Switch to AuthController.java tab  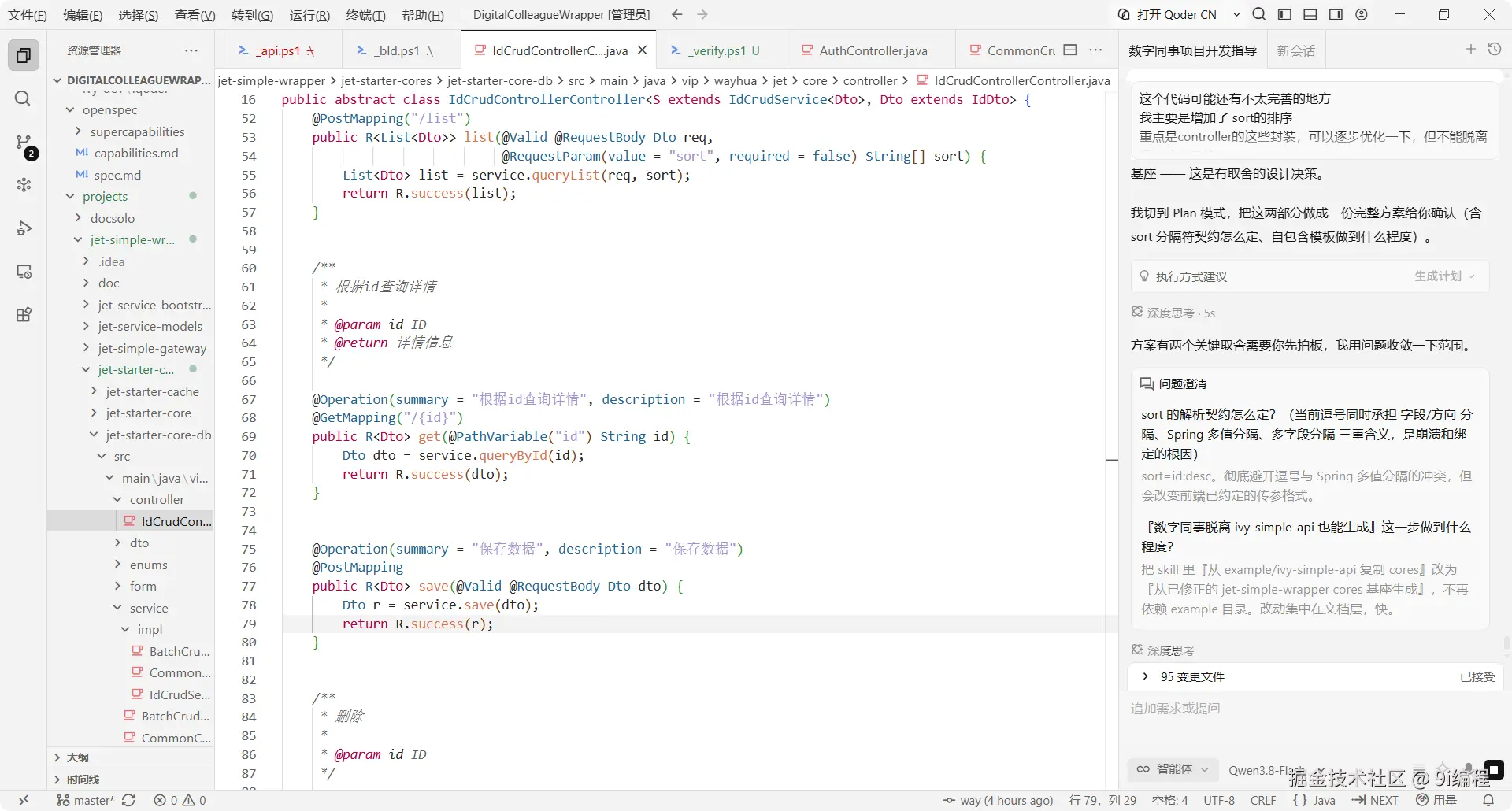tap(872, 50)
